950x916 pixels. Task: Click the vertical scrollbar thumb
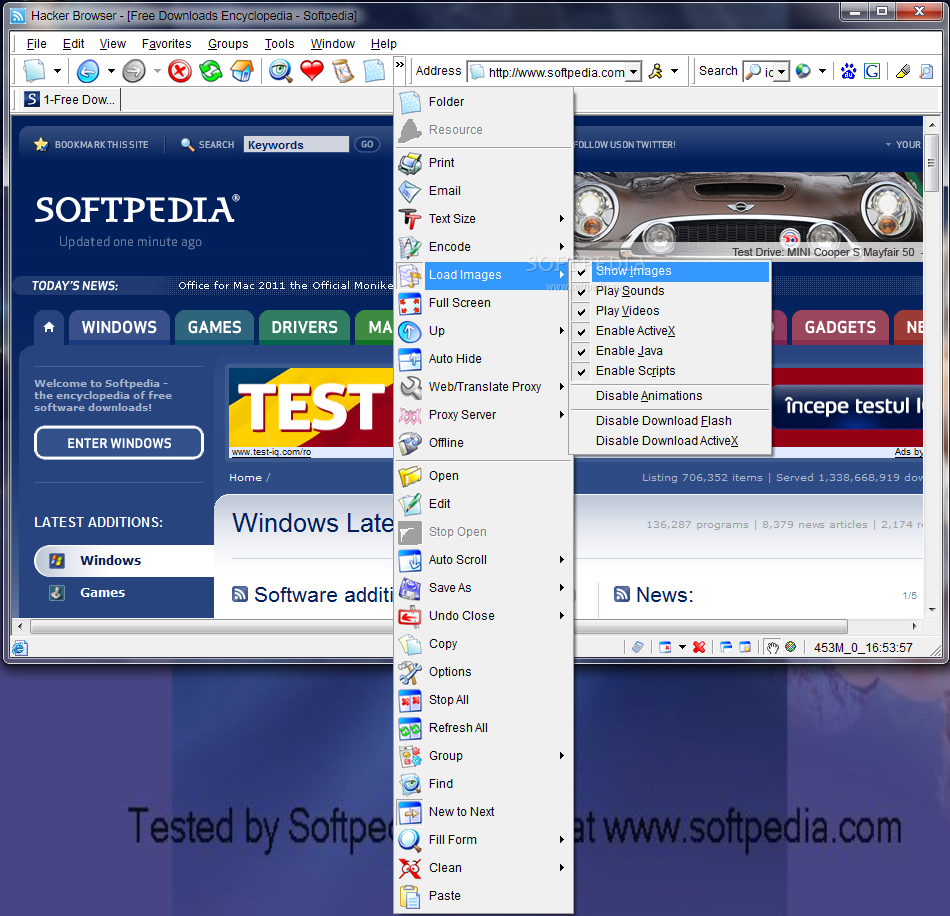pyautogui.click(x=931, y=162)
